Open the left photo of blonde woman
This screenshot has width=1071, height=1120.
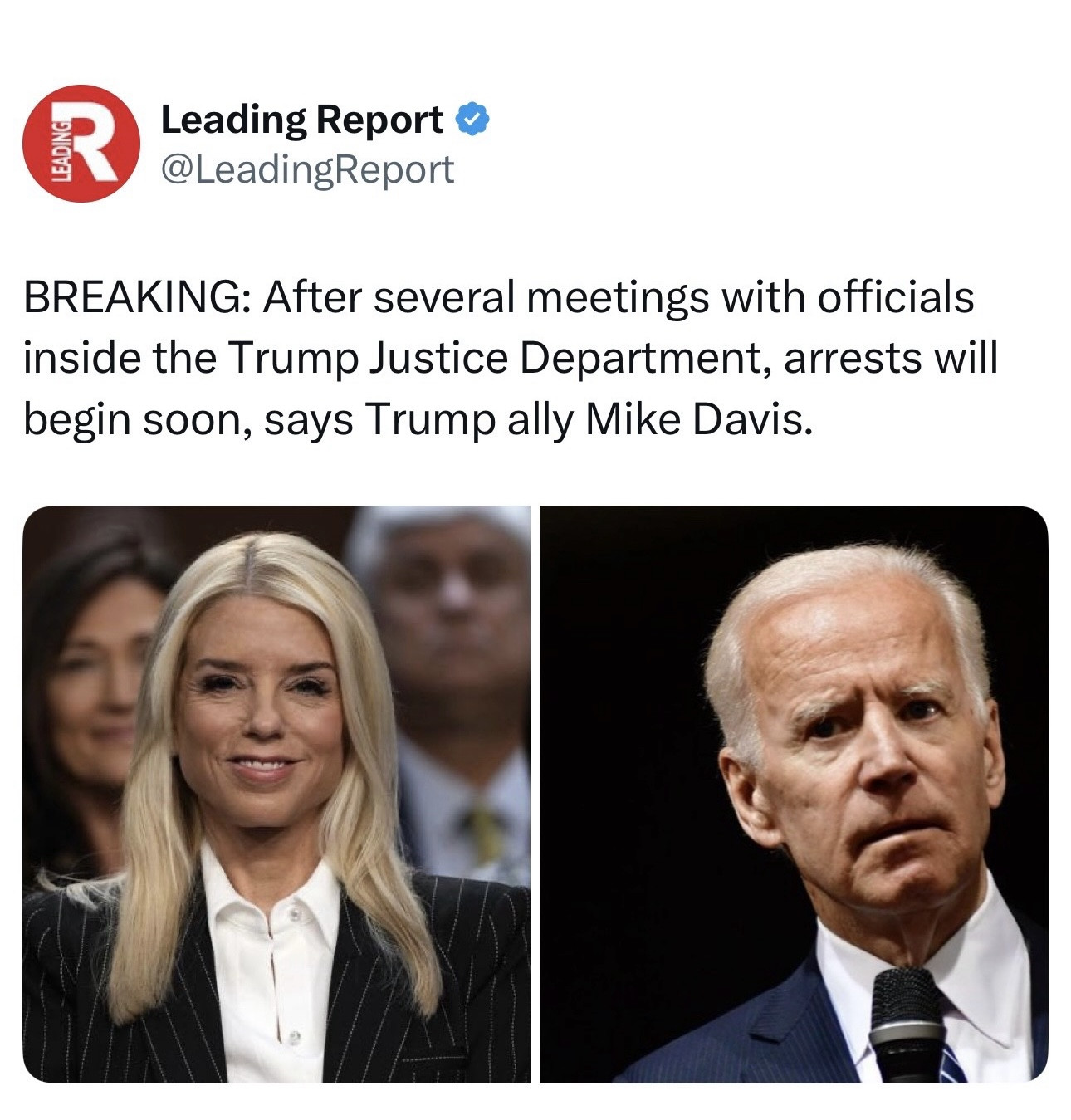[276, 794]
